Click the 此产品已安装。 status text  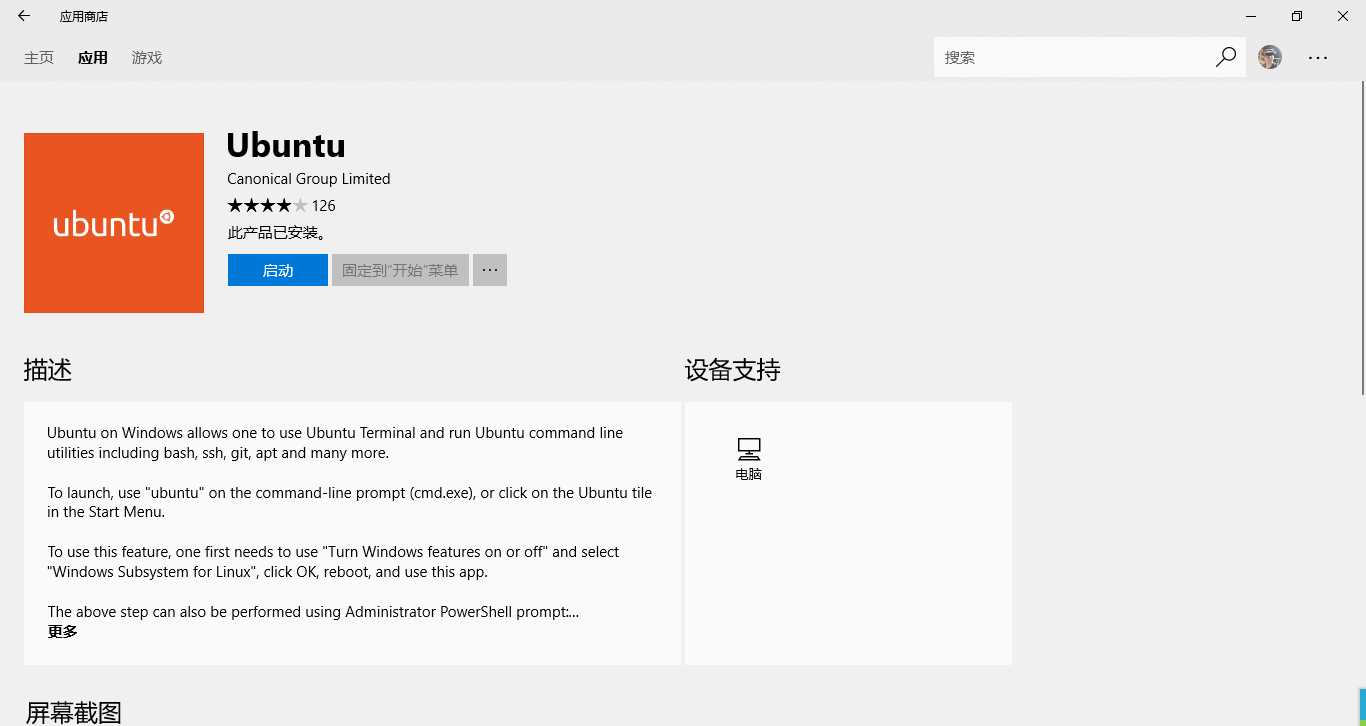click(x=278, y=233)
